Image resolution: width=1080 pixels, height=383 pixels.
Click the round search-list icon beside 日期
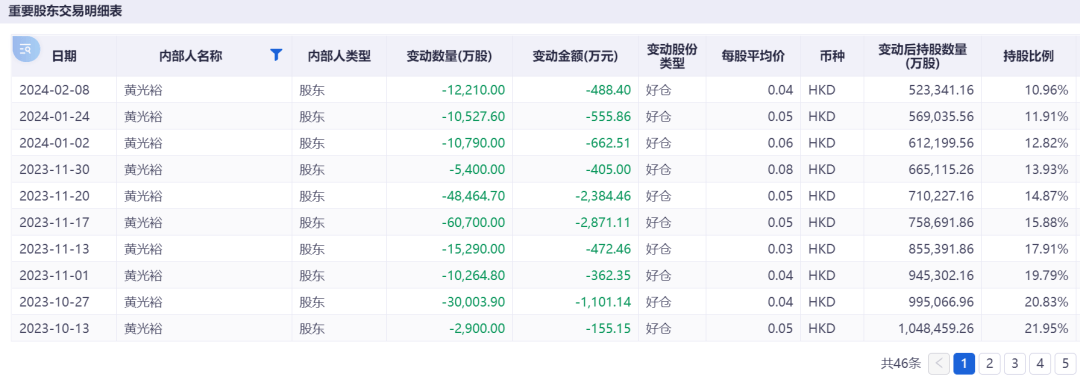point(26,49)
